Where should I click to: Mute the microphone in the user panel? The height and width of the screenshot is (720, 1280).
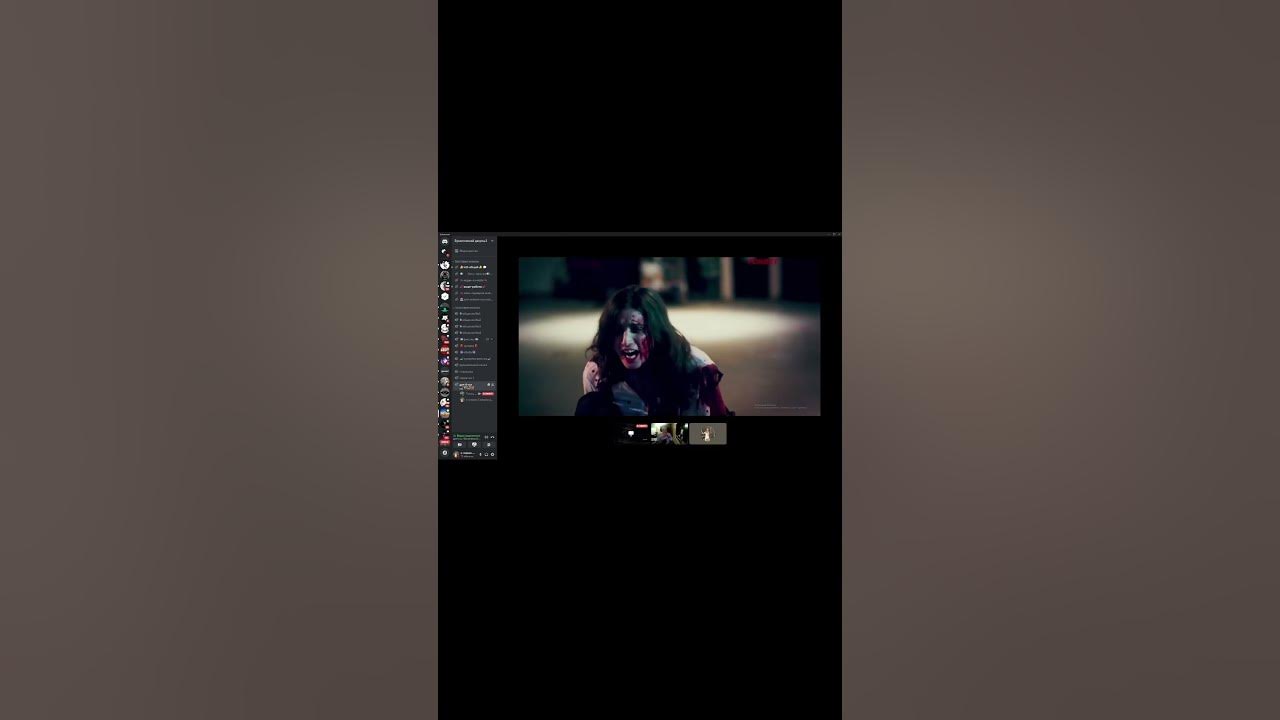coord(480,454)
